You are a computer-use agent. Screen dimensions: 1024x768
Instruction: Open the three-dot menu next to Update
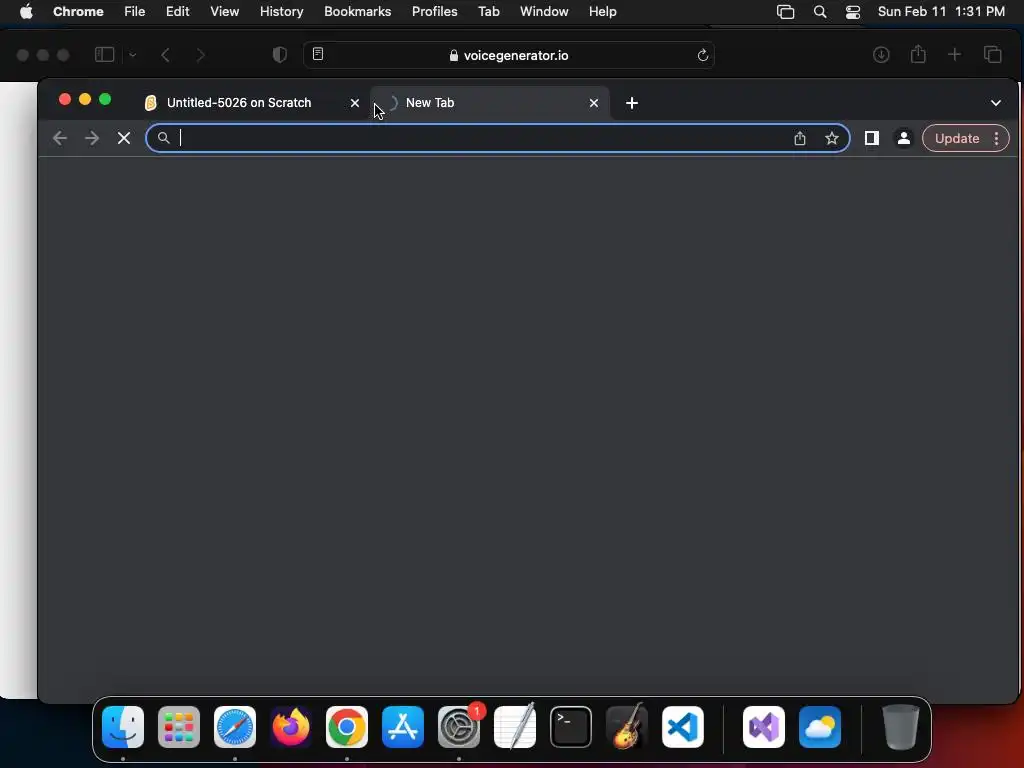point(997,138)
